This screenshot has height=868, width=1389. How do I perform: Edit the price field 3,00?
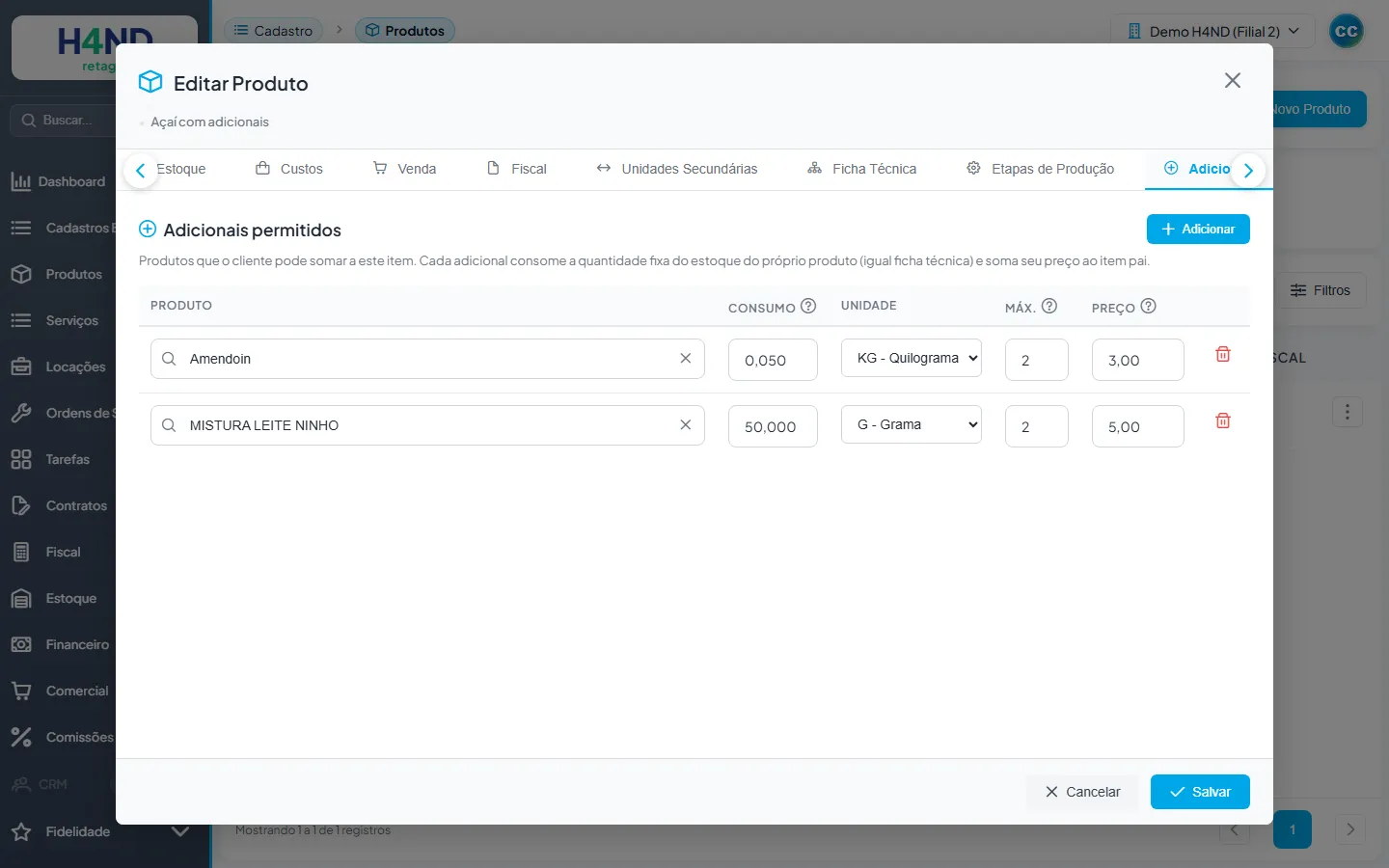[x=1138, y=360]
